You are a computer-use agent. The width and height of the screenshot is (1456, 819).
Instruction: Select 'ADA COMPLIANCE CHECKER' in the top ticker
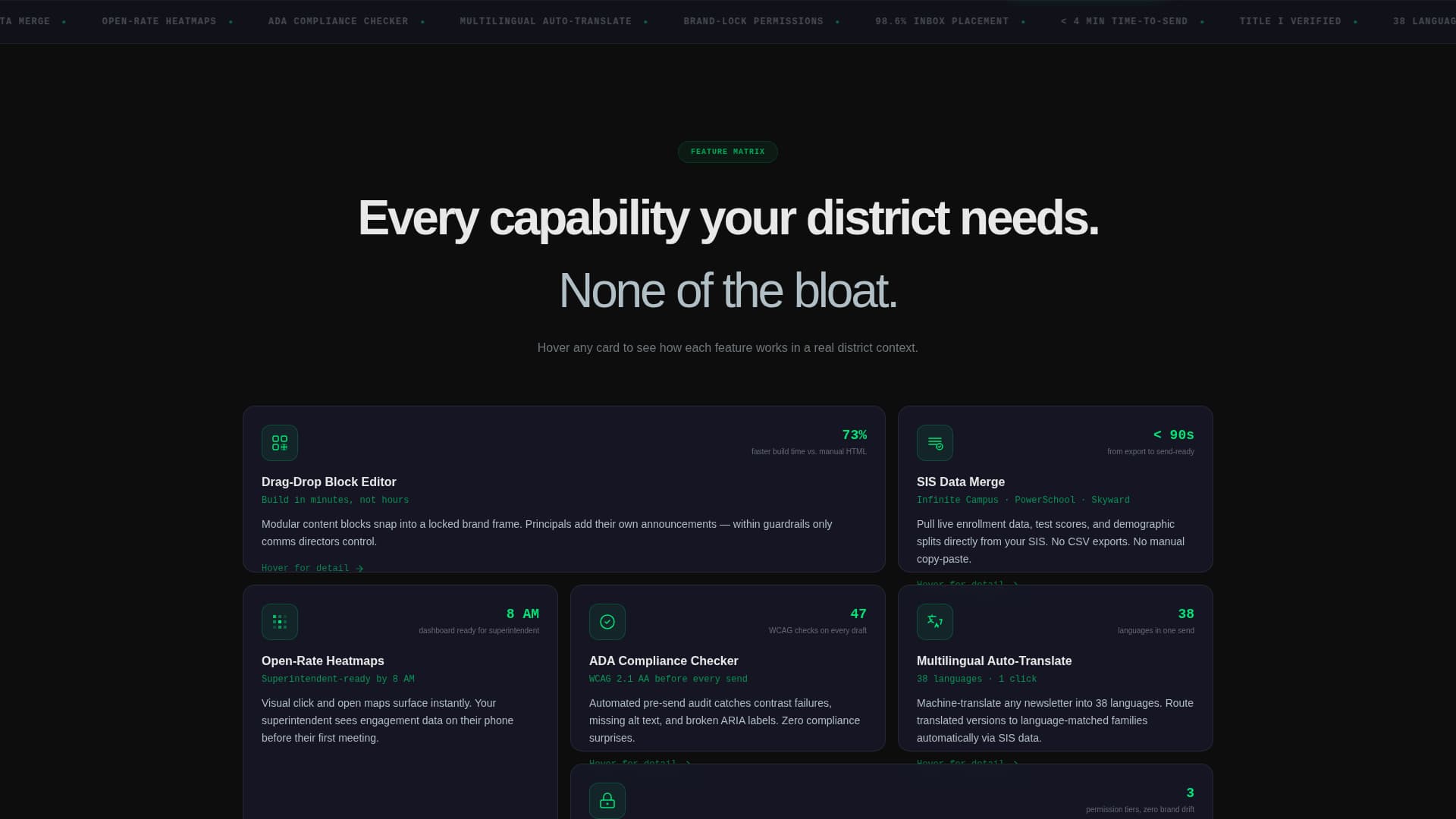click(338, 21)
